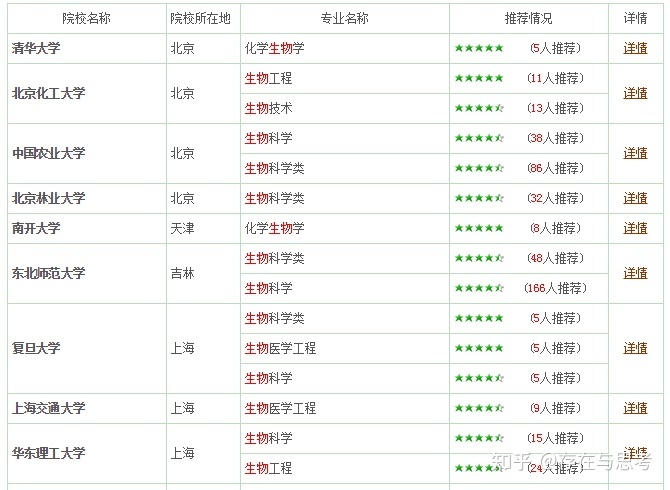The height and width of the screenshot is (490, 670).
Task: Select 生物医学工程 major under 上海交通大学
Action: point(280,408)
